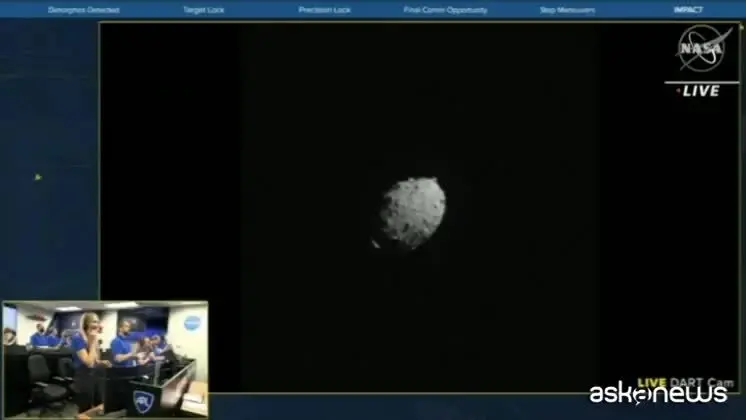Viewport: 746px width, 420px height.
Task: Click the Dimorphos asteroid in the camera feed
Action: [x=413, y=213]
